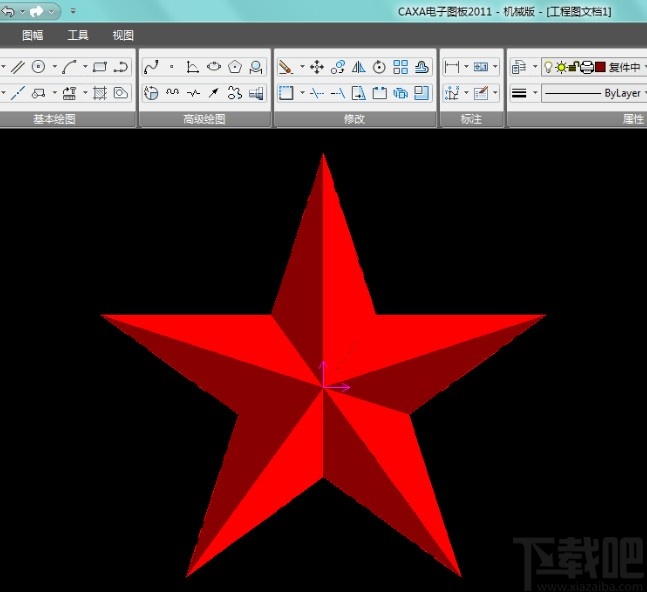Screen dimensions: 647x592
Task: Click the dimension edit pencil icon
Action: pyautogui.click(x=481, y=93)
